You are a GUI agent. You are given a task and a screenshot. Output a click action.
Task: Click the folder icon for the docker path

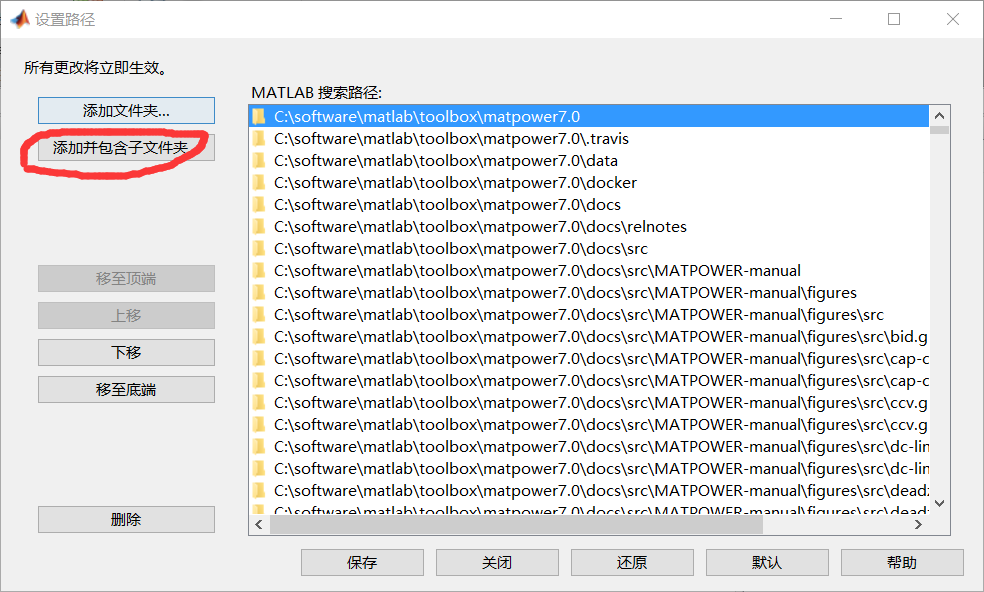coord(259,181)
